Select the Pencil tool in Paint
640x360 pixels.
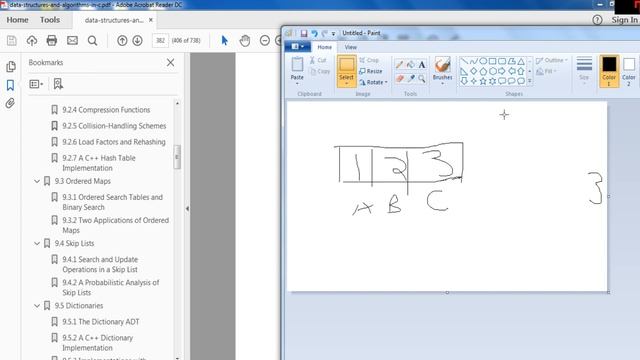coord(400,64)
